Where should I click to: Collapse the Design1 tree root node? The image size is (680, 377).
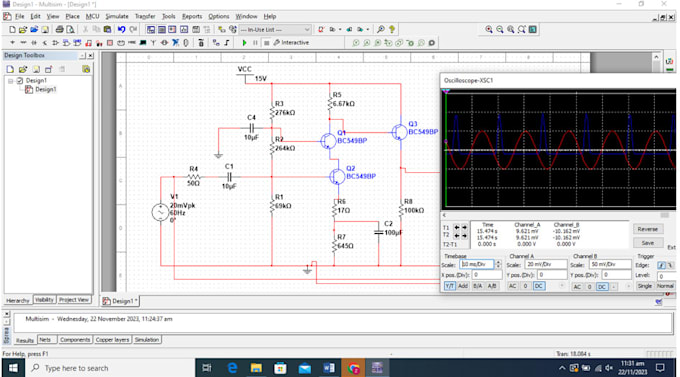[11, 81]
